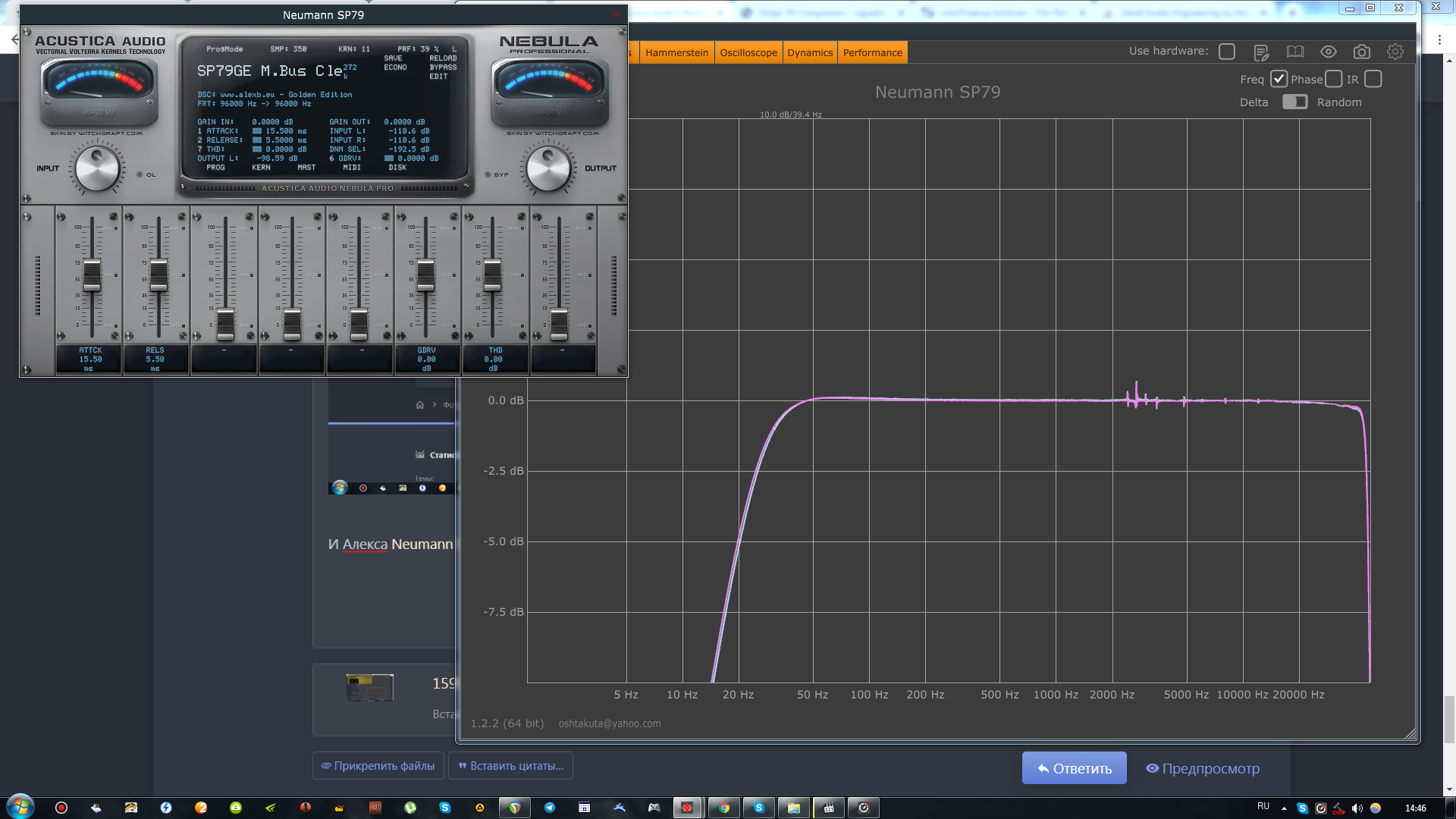Uncheck the Freq checkbox
This screenshot has height=819, width=1456.
click(x=1279, y=79)
